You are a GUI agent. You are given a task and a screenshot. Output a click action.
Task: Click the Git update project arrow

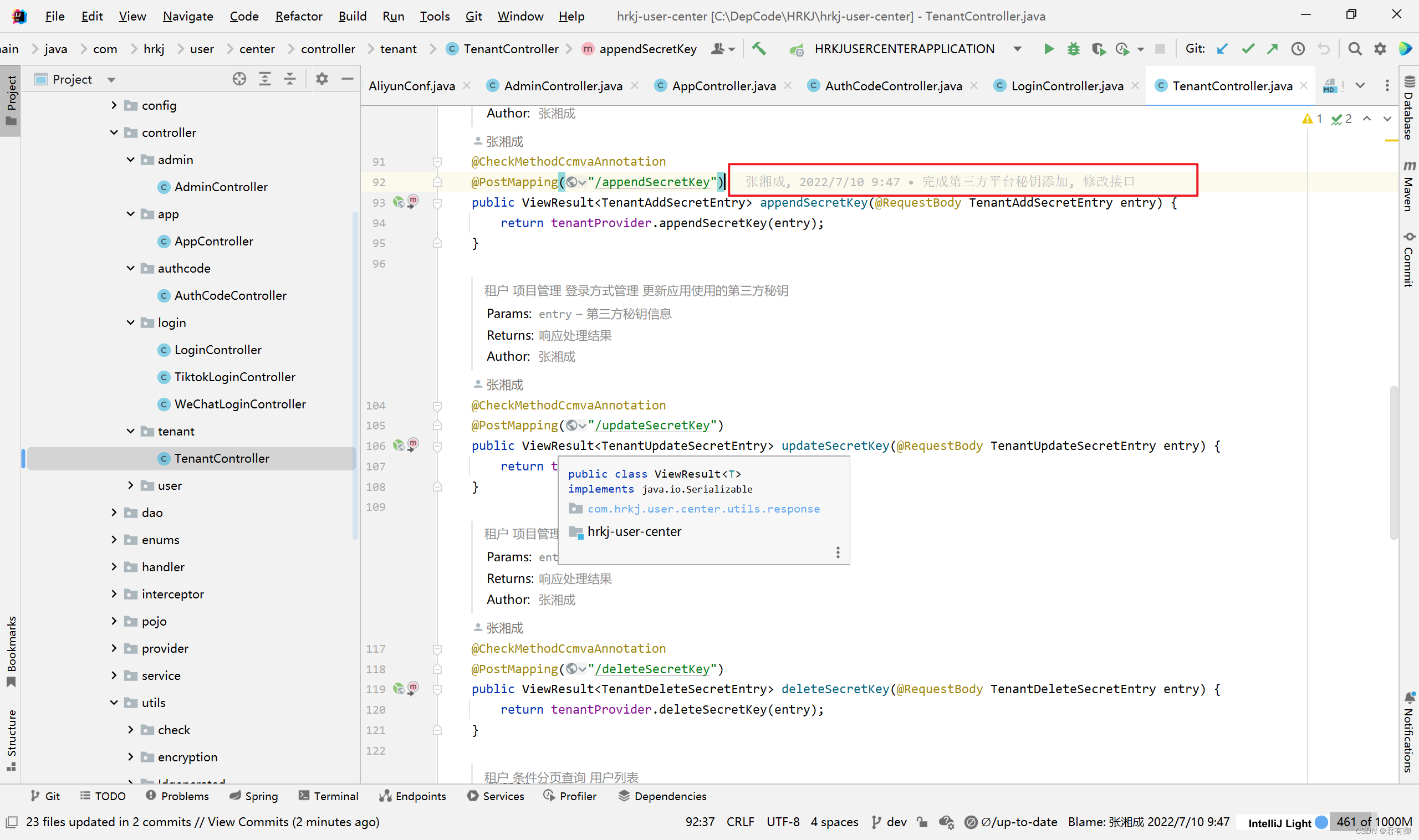[x=1222, y=49]
